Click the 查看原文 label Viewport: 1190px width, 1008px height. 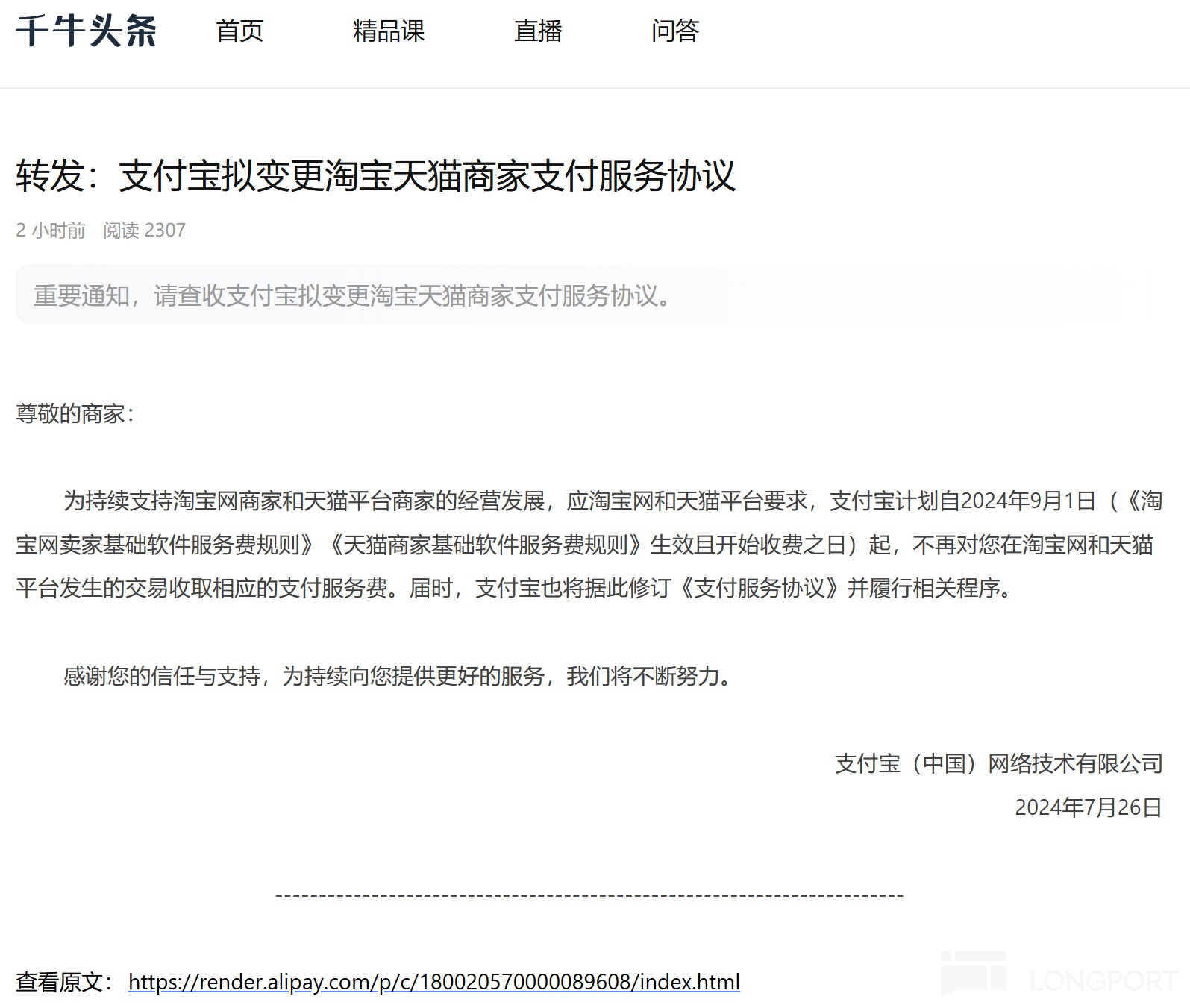coord(64,982)
